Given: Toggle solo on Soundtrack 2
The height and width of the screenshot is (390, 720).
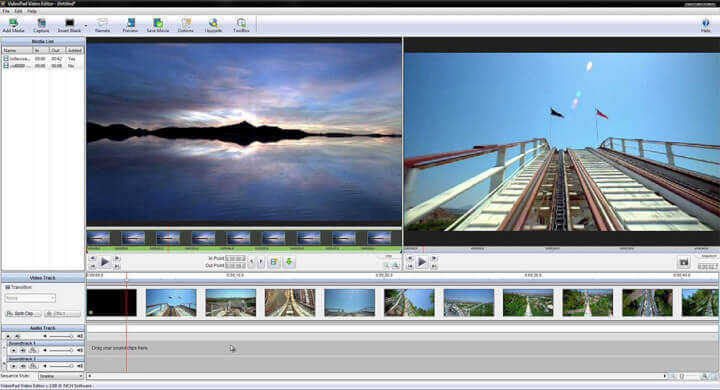Looking at the screenshot, I should (x=13, y=366).
